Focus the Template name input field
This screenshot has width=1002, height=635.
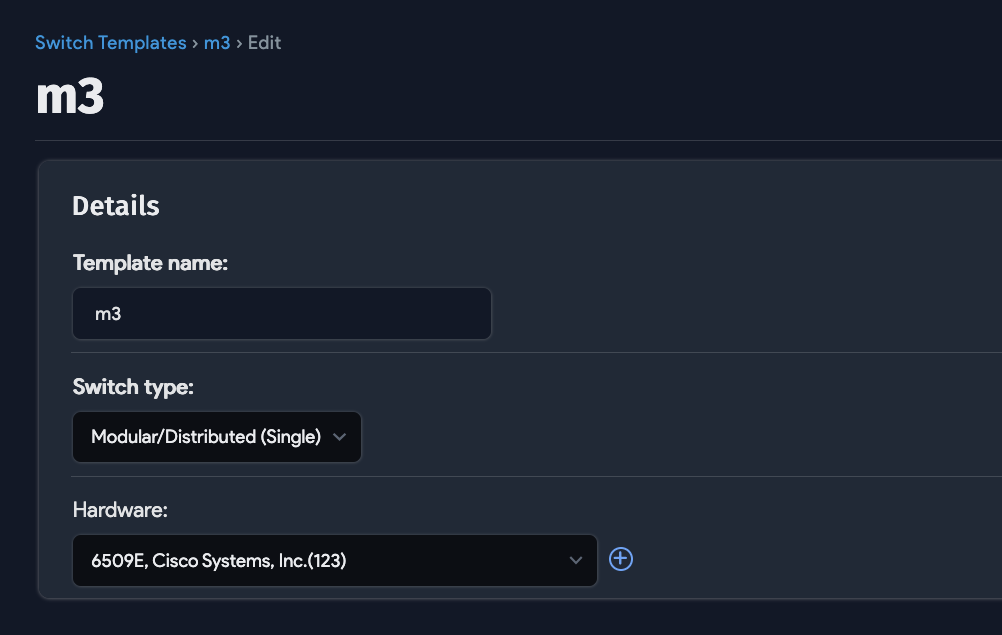[282, 314]
